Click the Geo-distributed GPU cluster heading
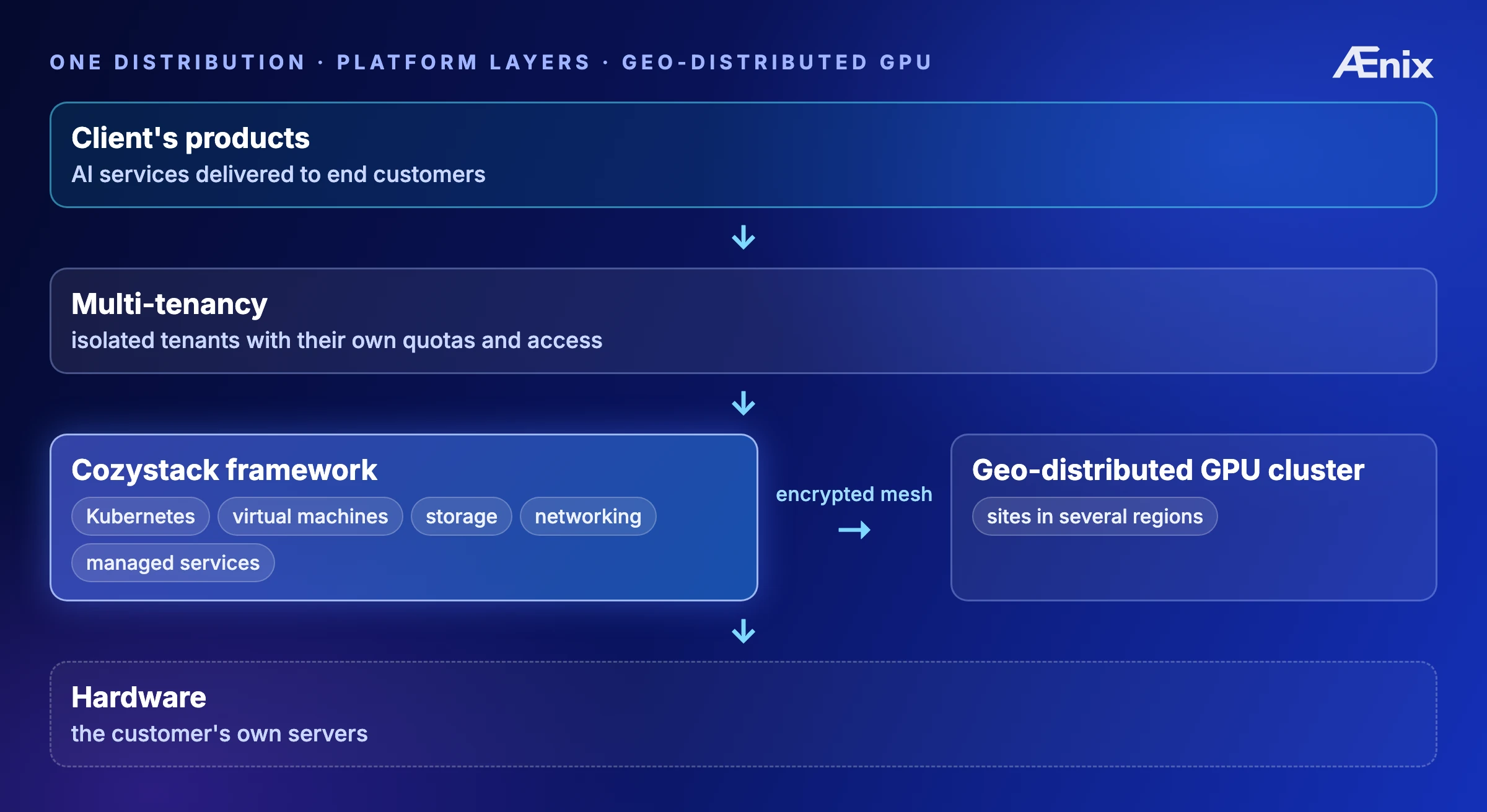Image resolution: width=1487 pixels, height=812 pixels. [1168, 469]
